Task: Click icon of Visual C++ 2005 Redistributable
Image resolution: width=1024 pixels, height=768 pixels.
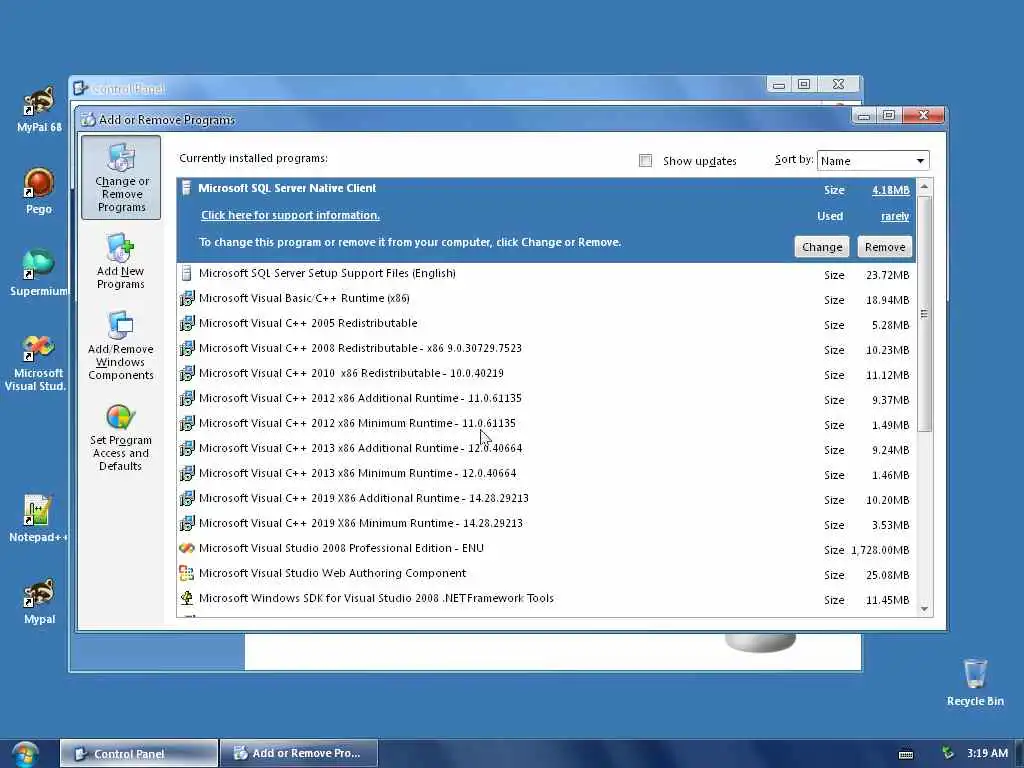Action: click(187, 323)
